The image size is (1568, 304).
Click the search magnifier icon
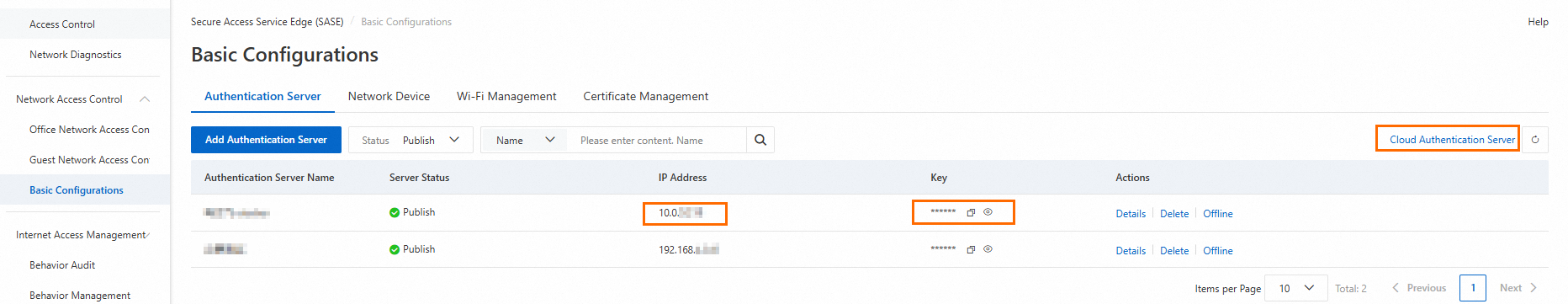point(760,140)
